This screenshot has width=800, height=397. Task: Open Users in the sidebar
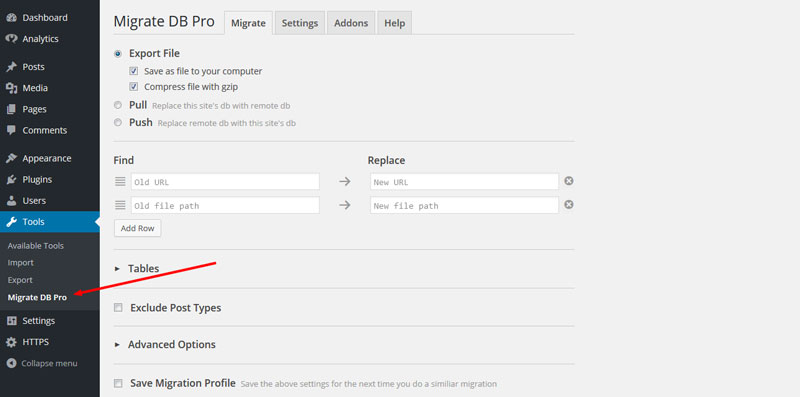[34, 201]
